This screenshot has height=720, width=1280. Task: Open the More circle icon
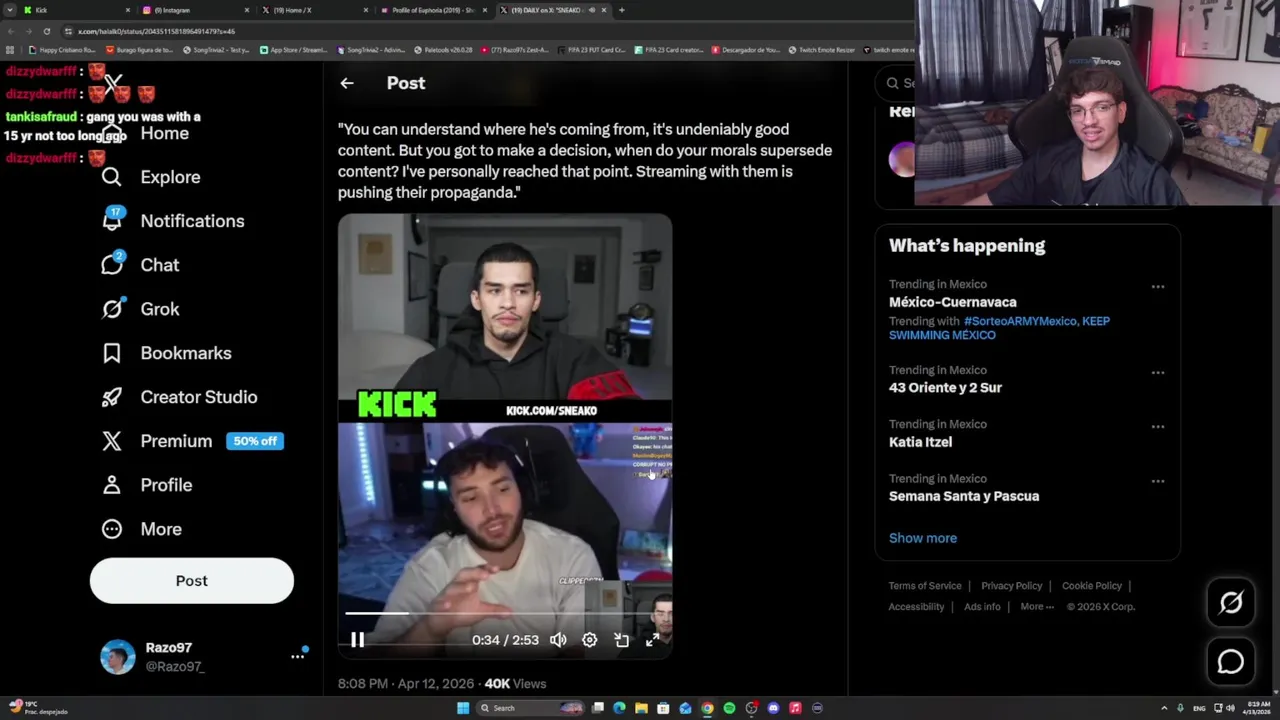click(112, 529)
